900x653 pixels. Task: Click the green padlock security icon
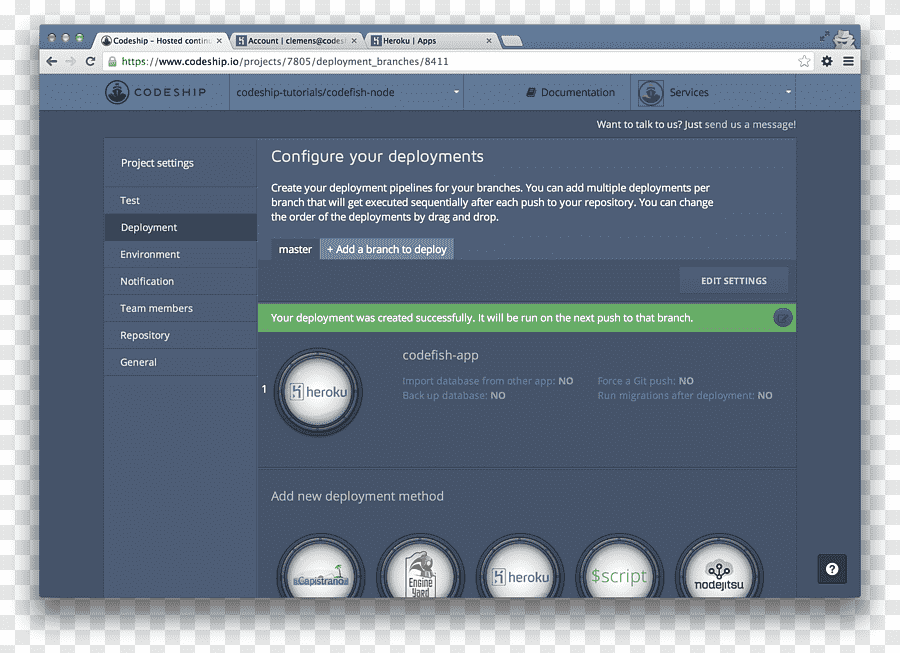point(112,61)
